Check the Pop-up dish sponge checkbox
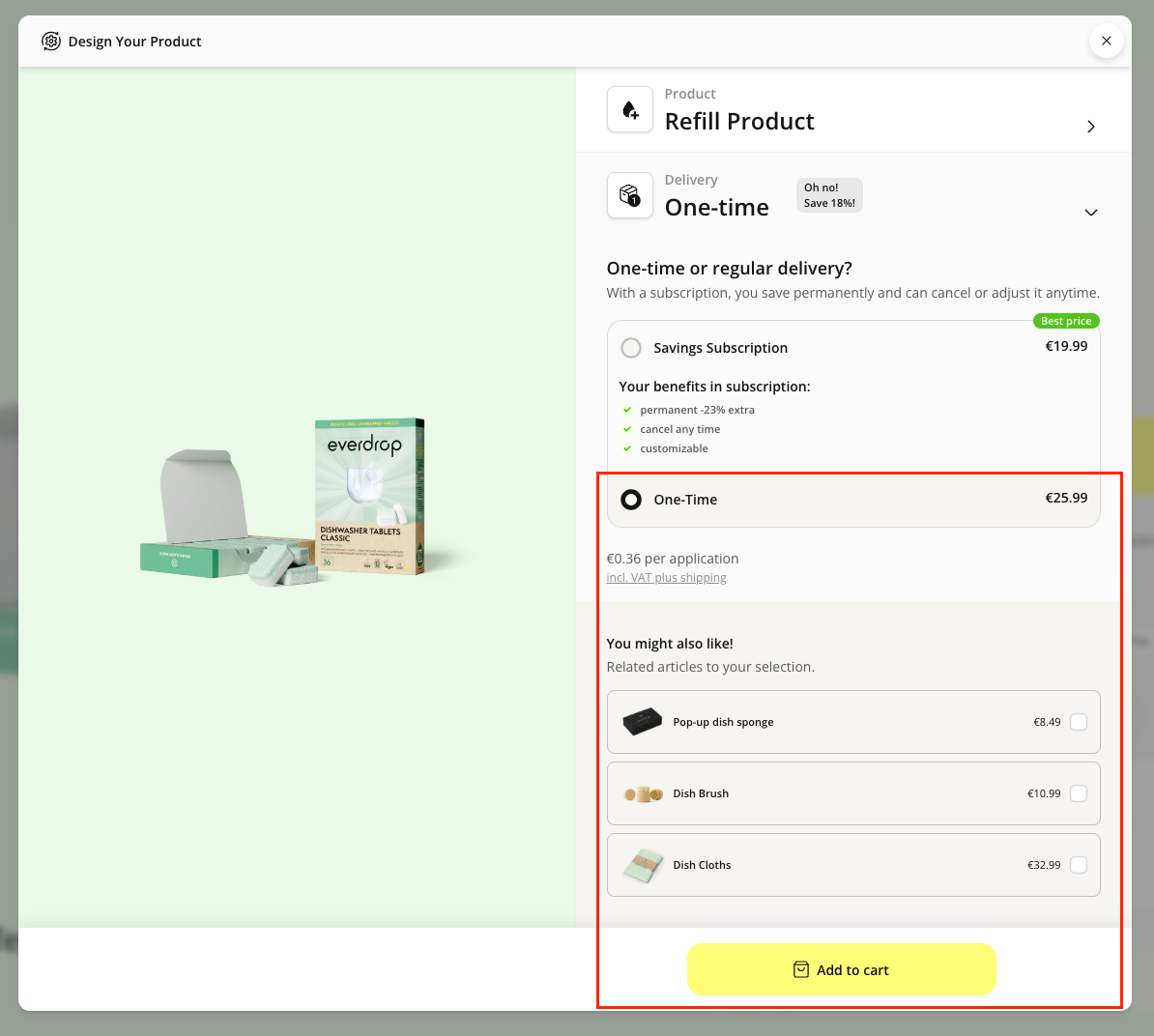The height and width of the screenshot is (1036, 1154). pyautogui.click(x=1079, y=722)
